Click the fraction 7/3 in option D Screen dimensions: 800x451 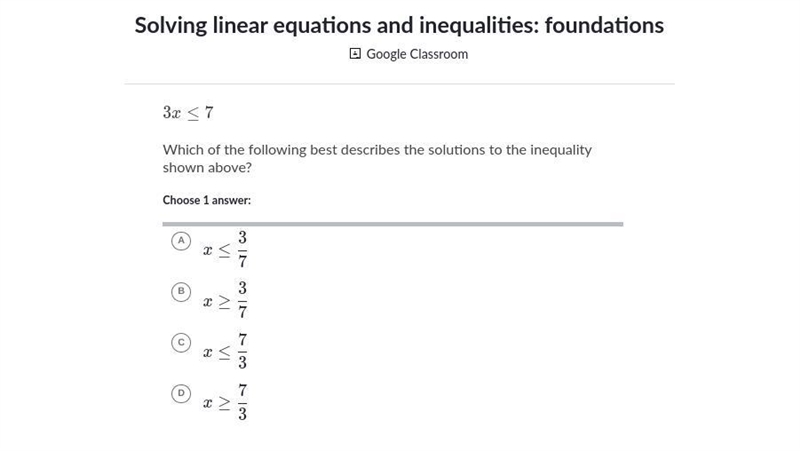pyautogui.click(x=242, y=403)
